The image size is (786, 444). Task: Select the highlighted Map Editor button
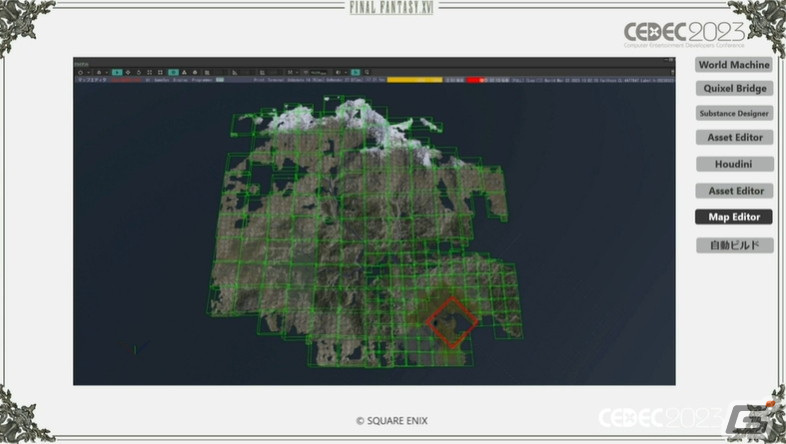[x=734, y=217]
